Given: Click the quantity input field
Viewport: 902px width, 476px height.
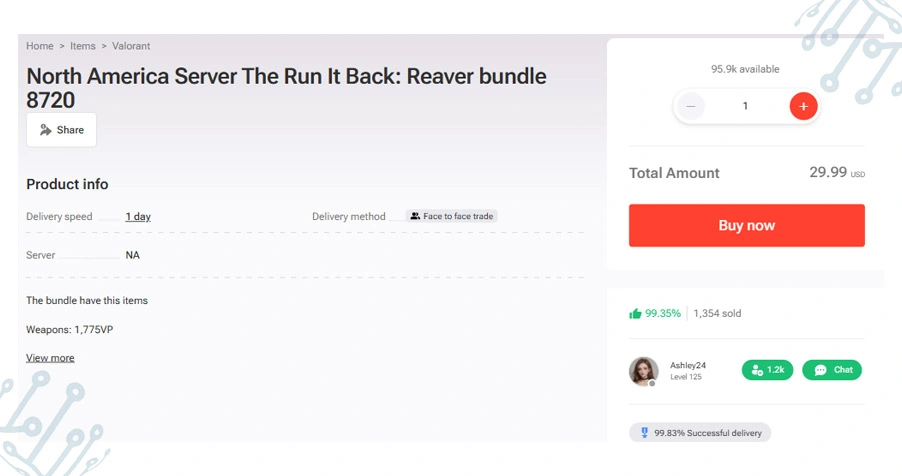Looking at the screenshot, I should click(745, 106).
